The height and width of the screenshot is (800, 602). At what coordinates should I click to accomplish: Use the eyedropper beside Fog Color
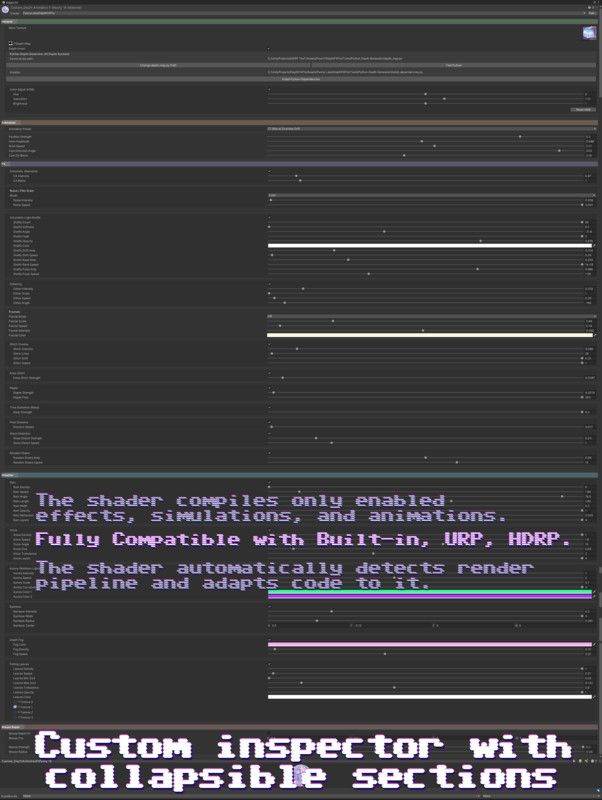tap(594, 644)
